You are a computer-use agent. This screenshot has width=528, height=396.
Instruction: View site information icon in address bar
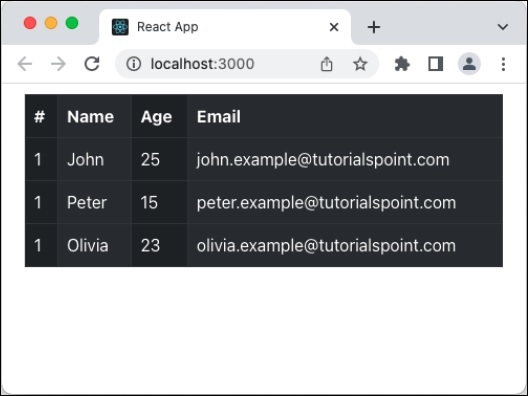pyautogui.click(x=134, y=64)
